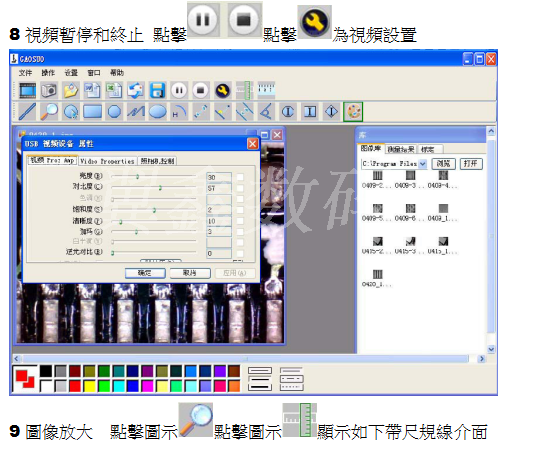
Task: Click the blue floppy disk save icon
Action: [x=157, y=90]
